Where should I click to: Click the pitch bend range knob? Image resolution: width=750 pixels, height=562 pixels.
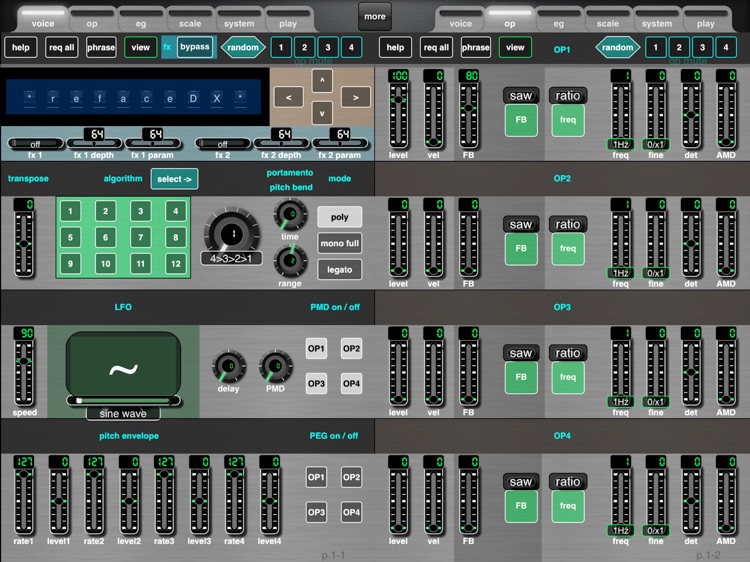(290, 260)
